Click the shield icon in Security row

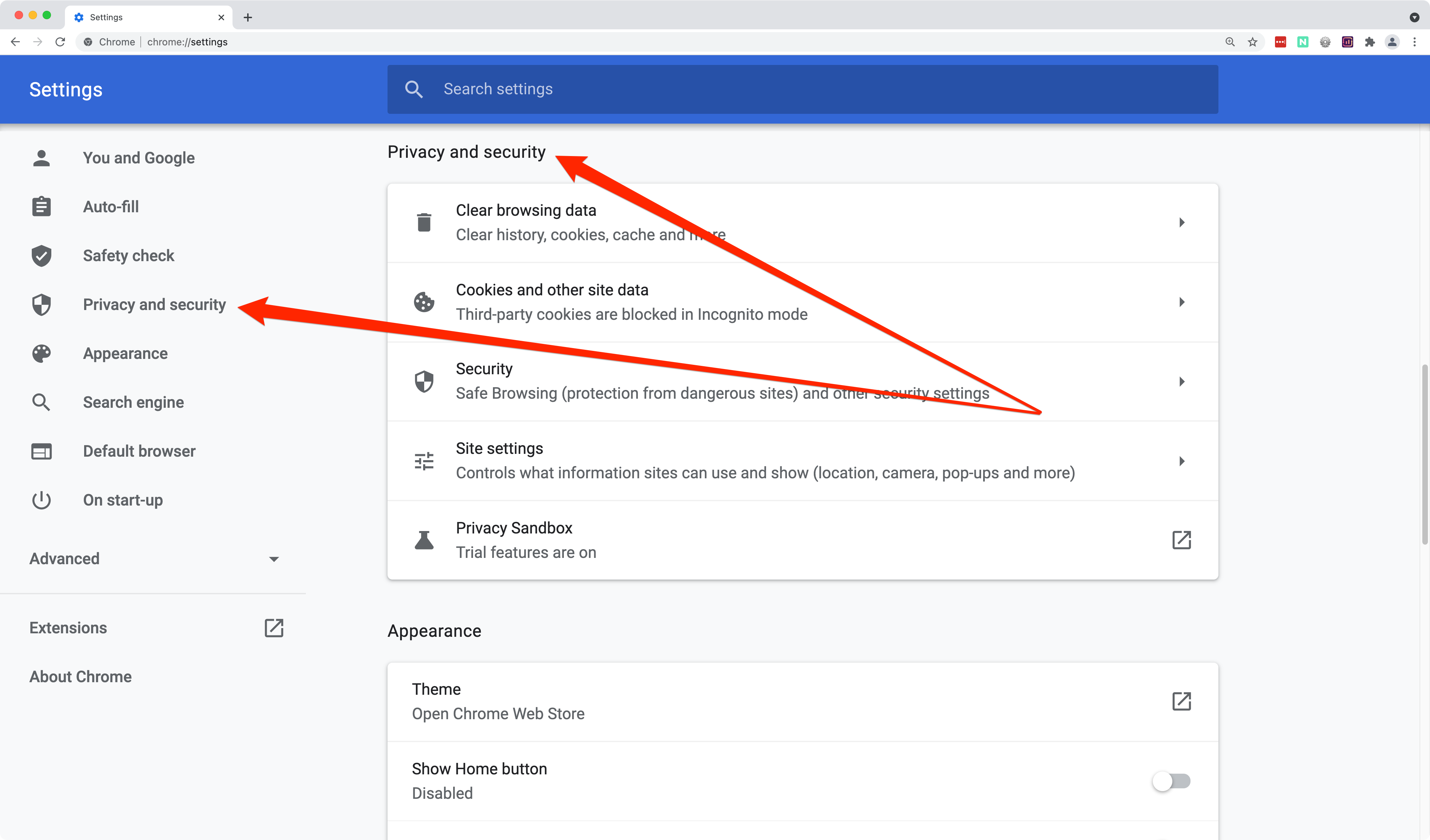[424, 381]
